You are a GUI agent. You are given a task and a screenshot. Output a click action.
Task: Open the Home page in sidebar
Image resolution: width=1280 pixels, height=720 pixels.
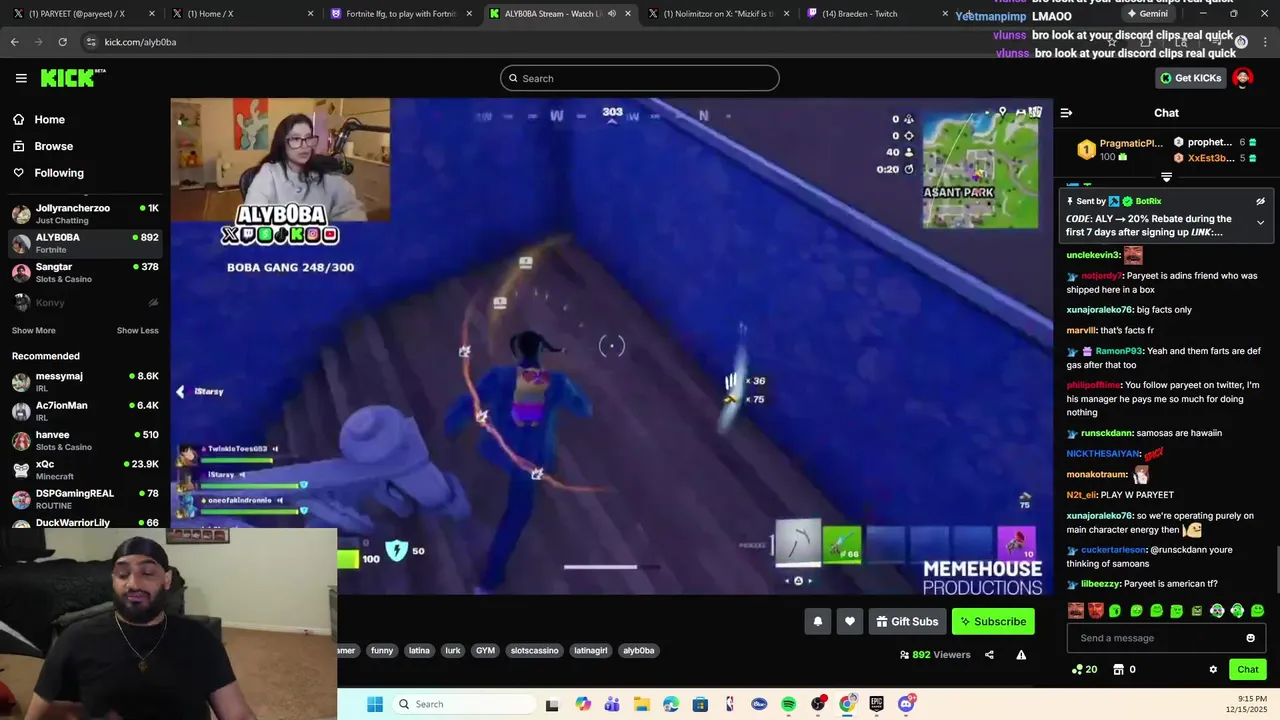click(x=38, y=119)
